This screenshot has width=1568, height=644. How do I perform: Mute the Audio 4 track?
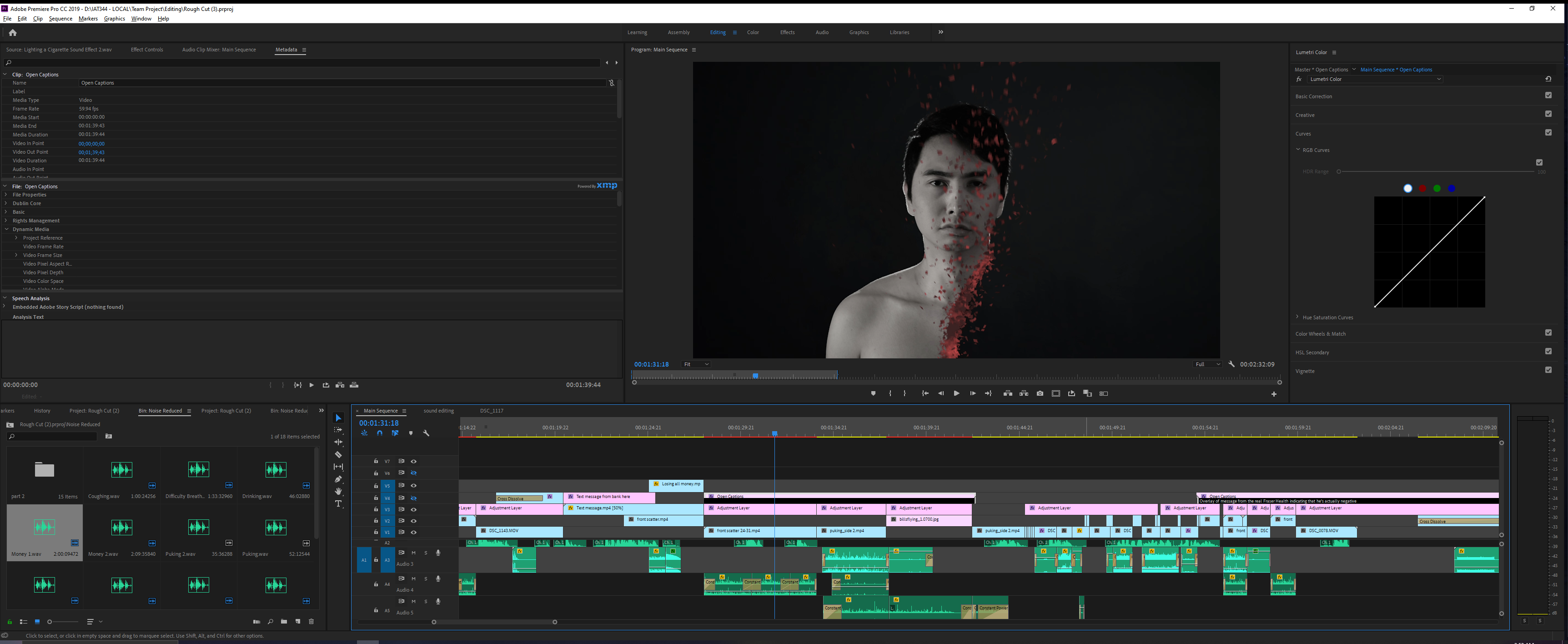[x=413, y=579]
